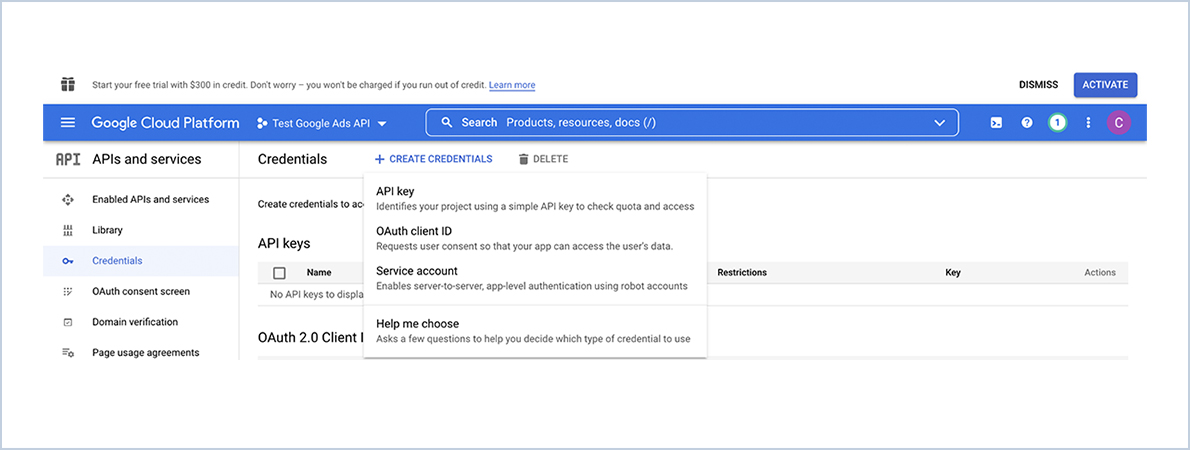Screen dimensions: 1190x450
Task: Open the help question mark icon
Action: [1027, 123]
